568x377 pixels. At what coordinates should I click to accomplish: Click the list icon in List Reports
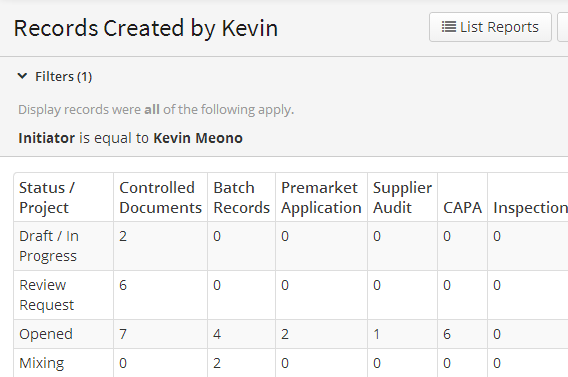(448, 27)
